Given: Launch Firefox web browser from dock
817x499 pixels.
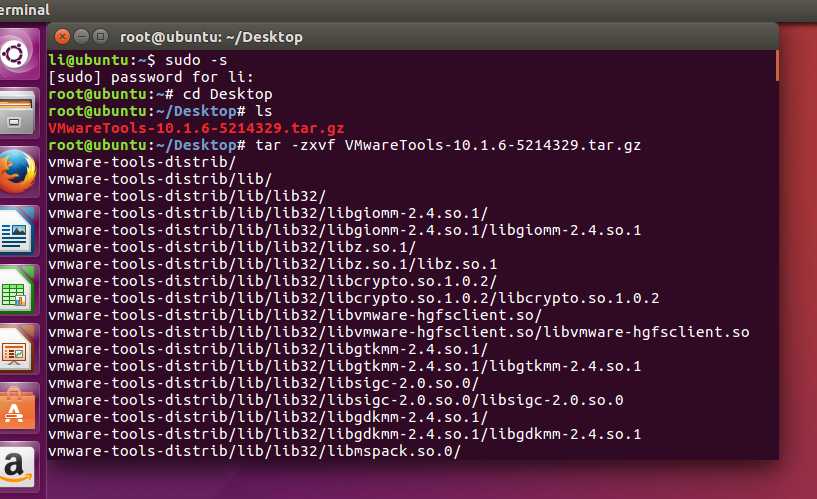Looking at the screenshot, I should click(x=17, y=172).
